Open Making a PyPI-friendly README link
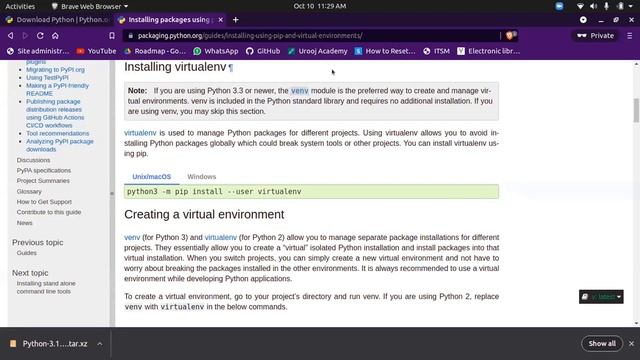The image size is (640, 360). click(x=57, y=89)
